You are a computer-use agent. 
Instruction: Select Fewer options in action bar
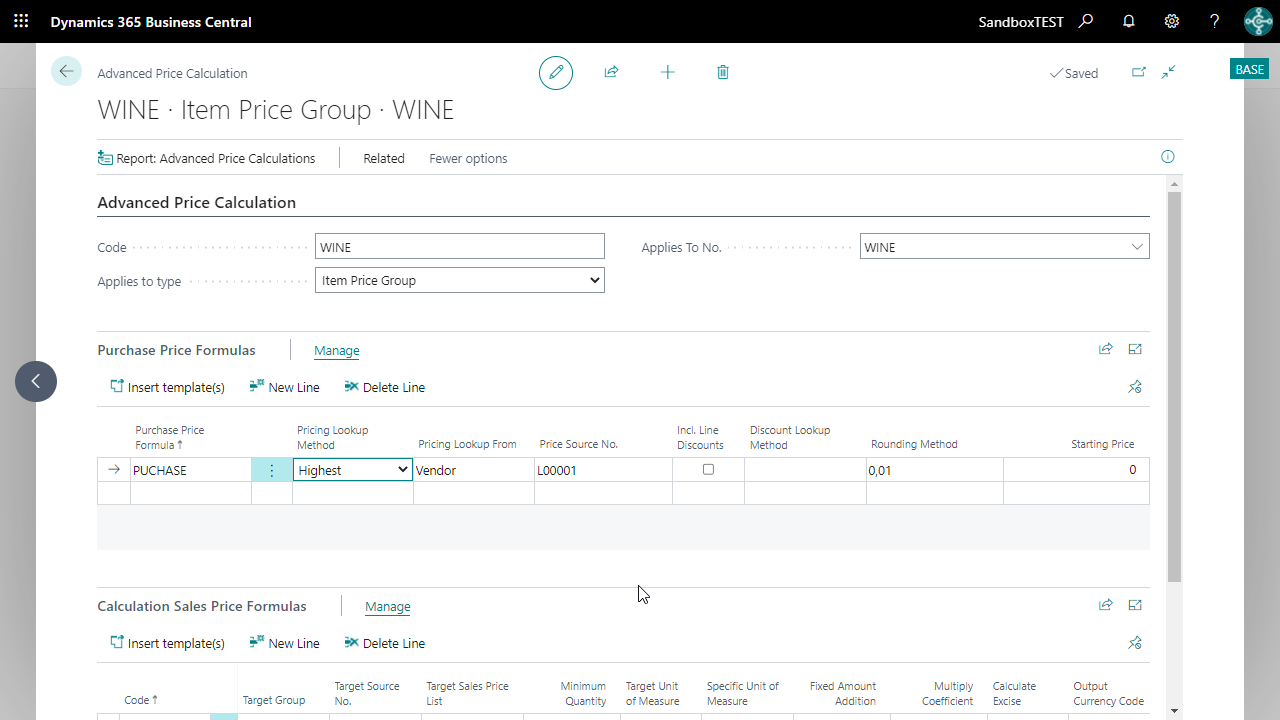click(468, 158)
